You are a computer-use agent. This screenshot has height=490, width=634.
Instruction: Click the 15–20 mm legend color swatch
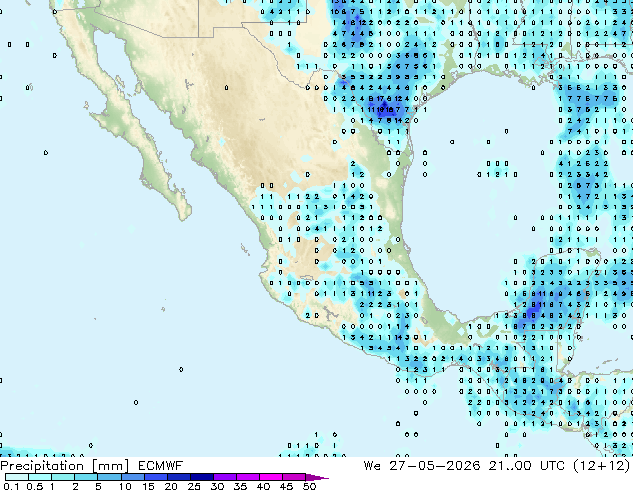155,477
